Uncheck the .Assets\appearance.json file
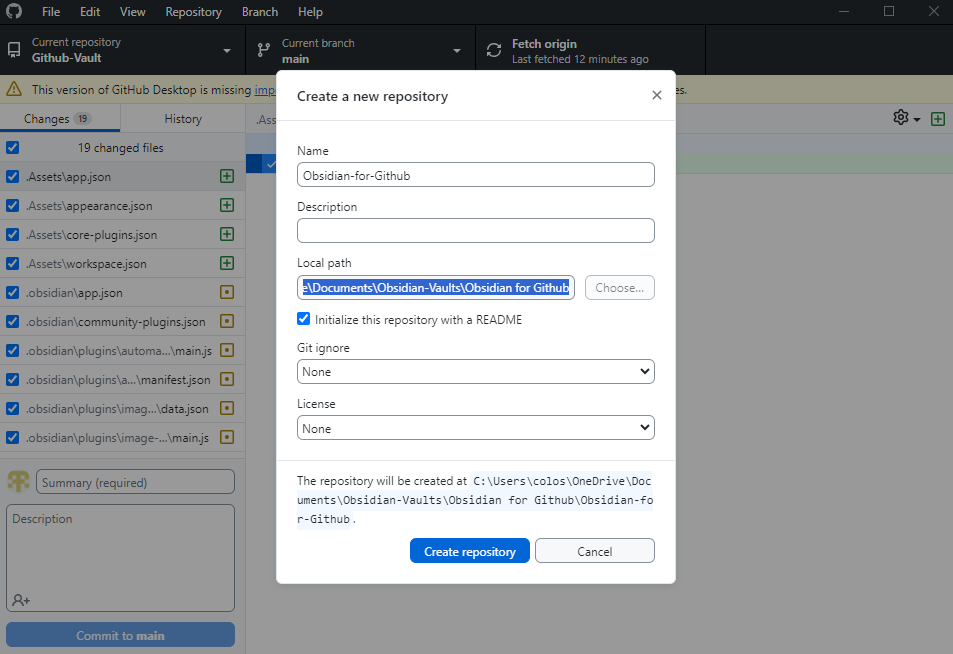Viewport: 953px width, 654px height. (x=12, y=204)
